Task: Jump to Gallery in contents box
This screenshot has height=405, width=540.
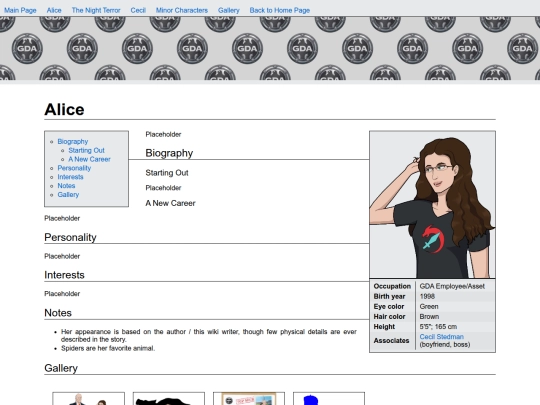Action: tap(68, 195)
